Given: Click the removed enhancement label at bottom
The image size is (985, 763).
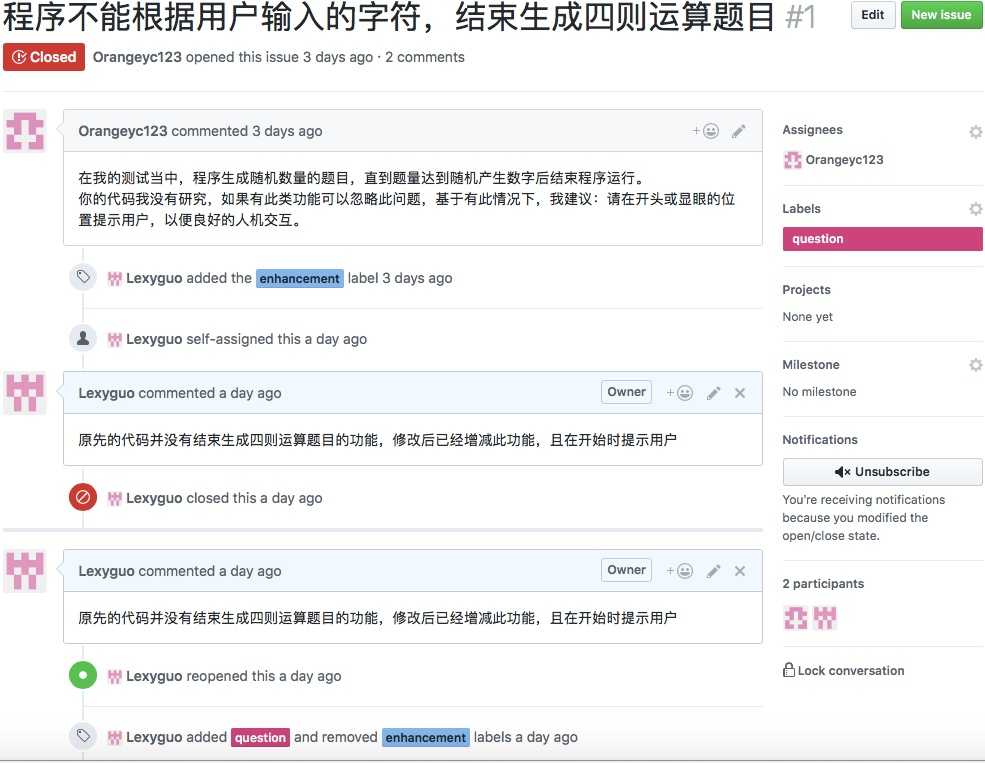Looking at the screenshot, I should tap(426, 737).
